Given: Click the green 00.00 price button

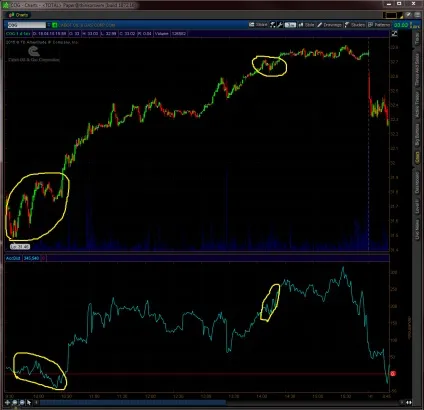Looking at the screenshot, I should (401, 25).
